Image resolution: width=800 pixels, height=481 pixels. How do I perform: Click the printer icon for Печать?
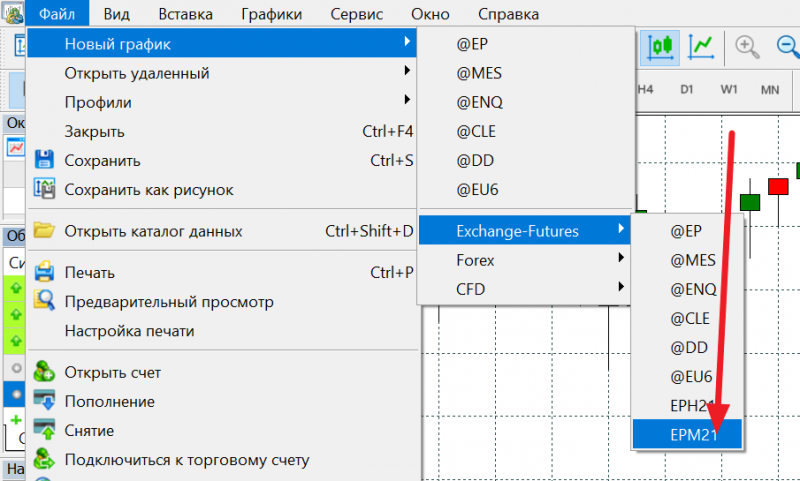pyautogui.click(x=43, y=272)
